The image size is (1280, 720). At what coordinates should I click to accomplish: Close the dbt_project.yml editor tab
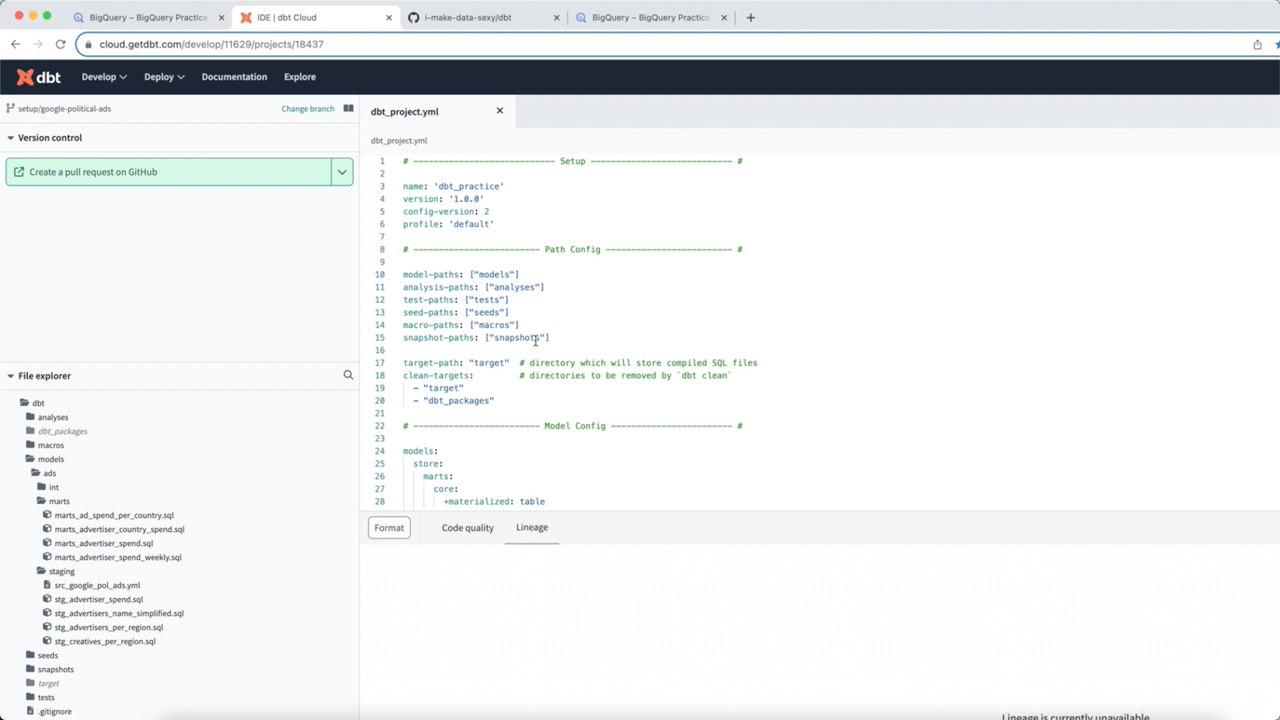pos(500,111)
